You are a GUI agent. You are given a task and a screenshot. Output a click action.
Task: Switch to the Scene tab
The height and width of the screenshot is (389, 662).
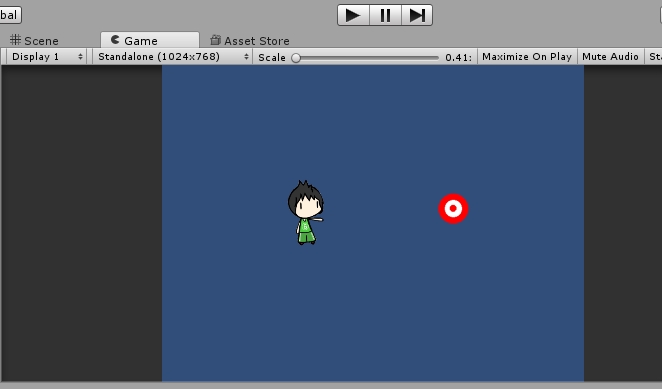click(34, 41)
